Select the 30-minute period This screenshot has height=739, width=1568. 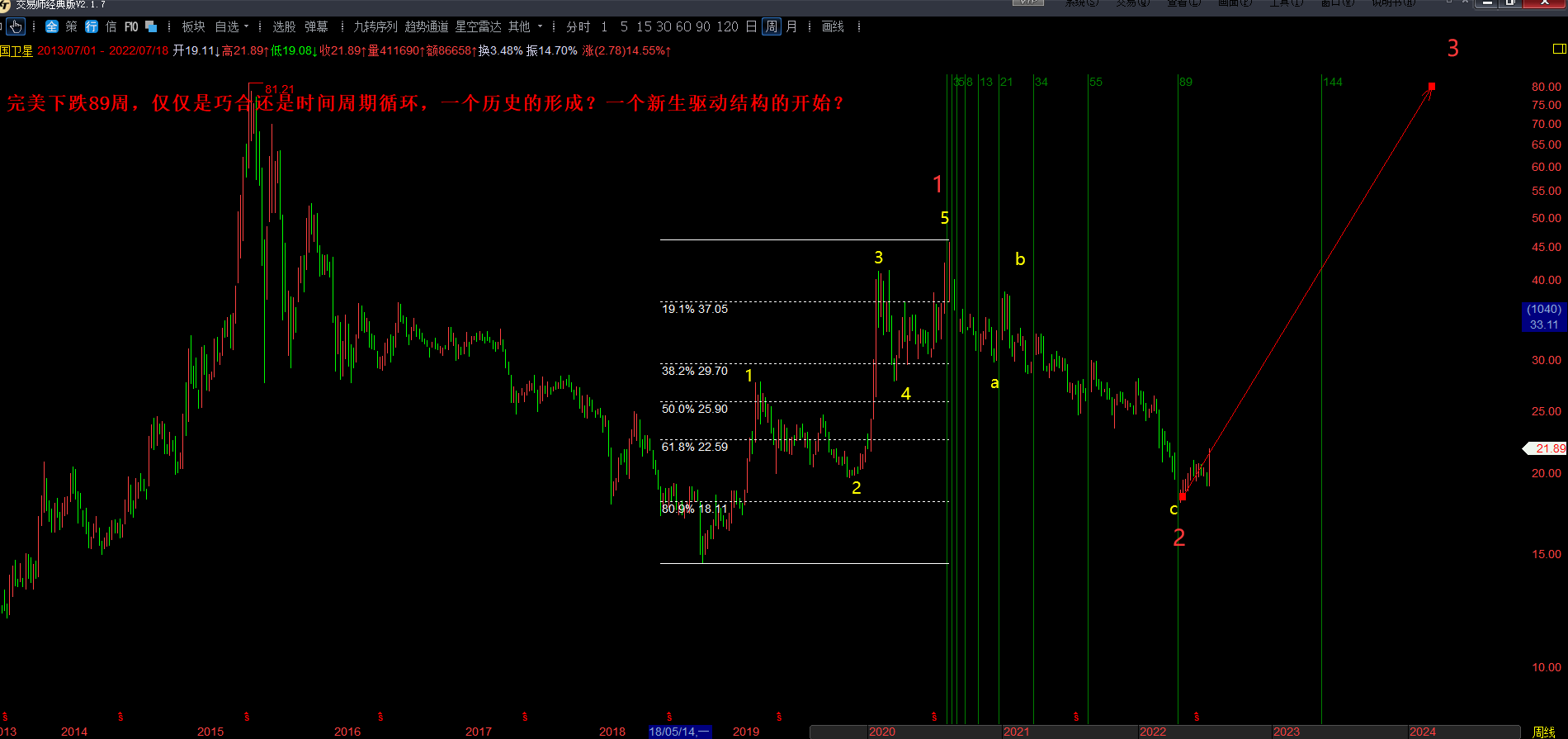point(664,26)
